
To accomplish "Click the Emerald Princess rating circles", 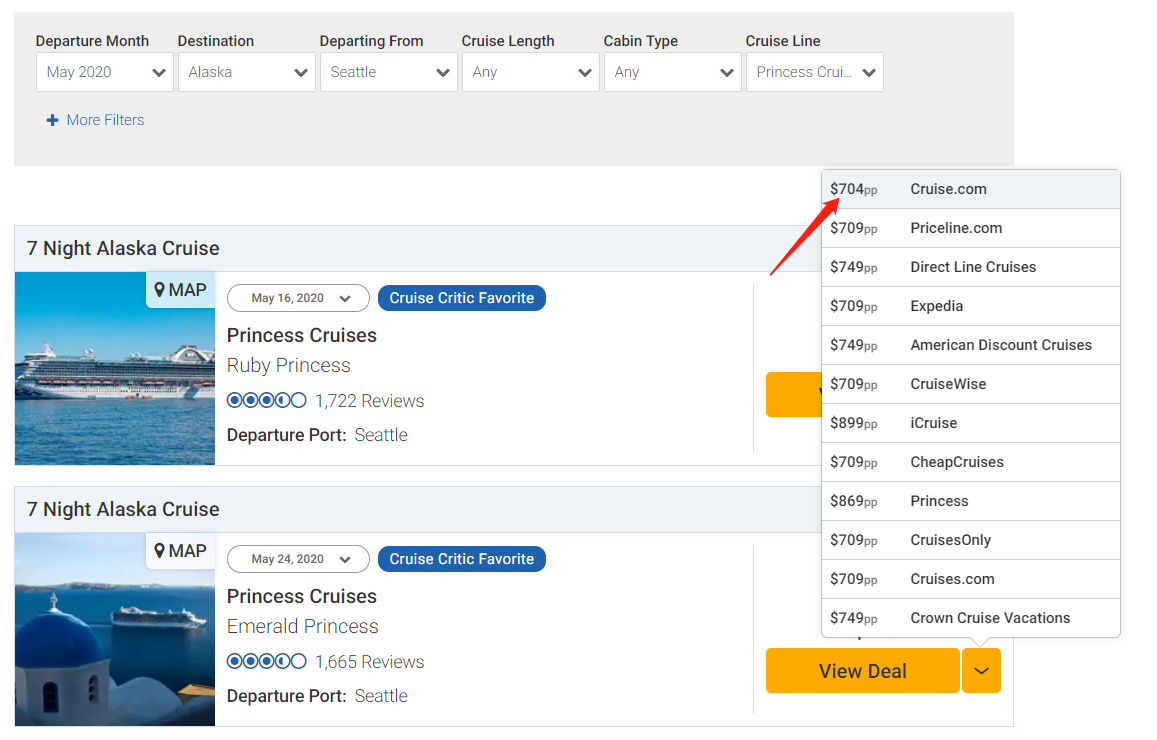I will tap(266, 661).
